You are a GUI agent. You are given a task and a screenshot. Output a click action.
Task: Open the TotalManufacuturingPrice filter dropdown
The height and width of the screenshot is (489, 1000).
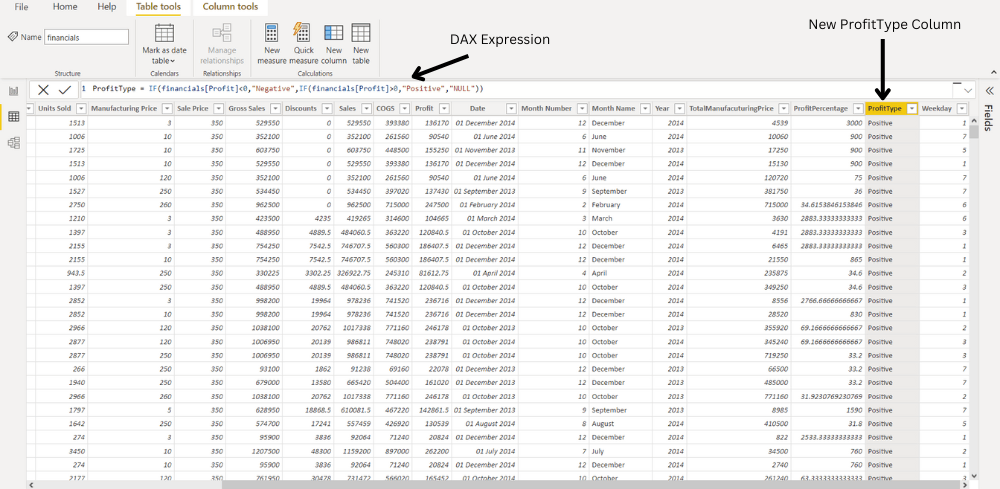point(784,108)
